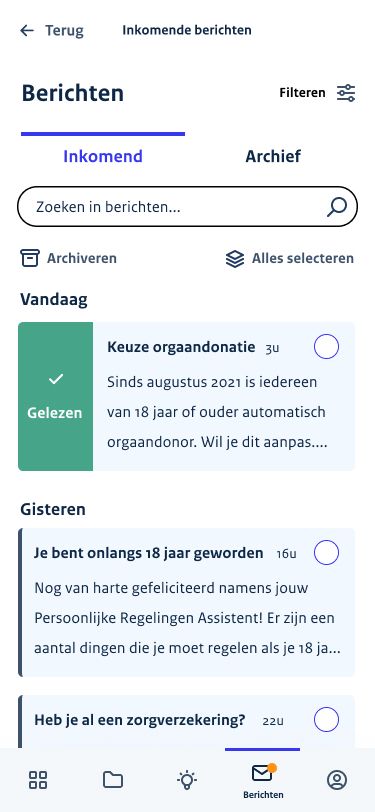This screenshot has height=812, width=375.
Task: Go back with the Terug arrow
Action: [x=26, y=31]
